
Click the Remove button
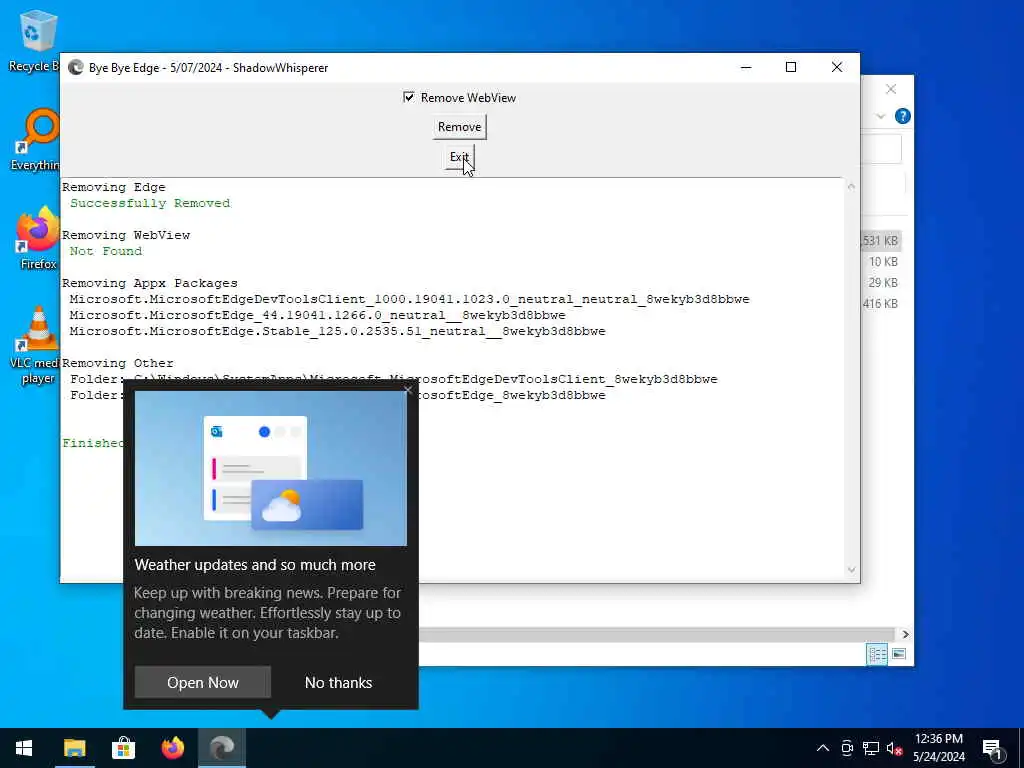[459, 127]
